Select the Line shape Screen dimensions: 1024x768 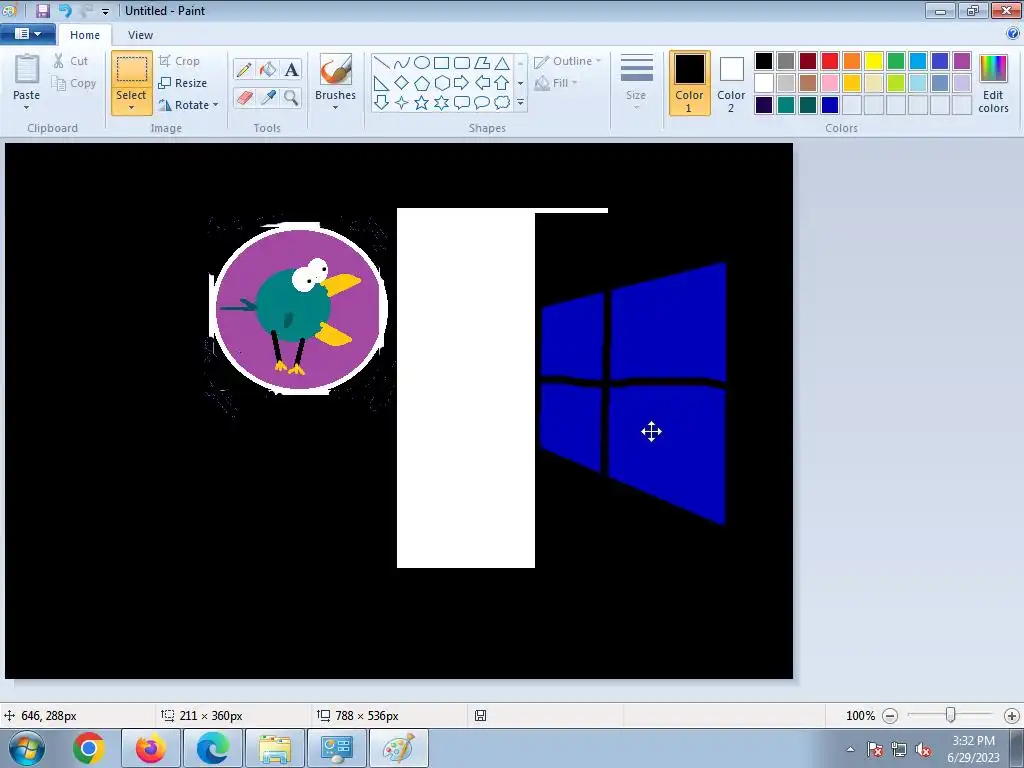(381, 63)
